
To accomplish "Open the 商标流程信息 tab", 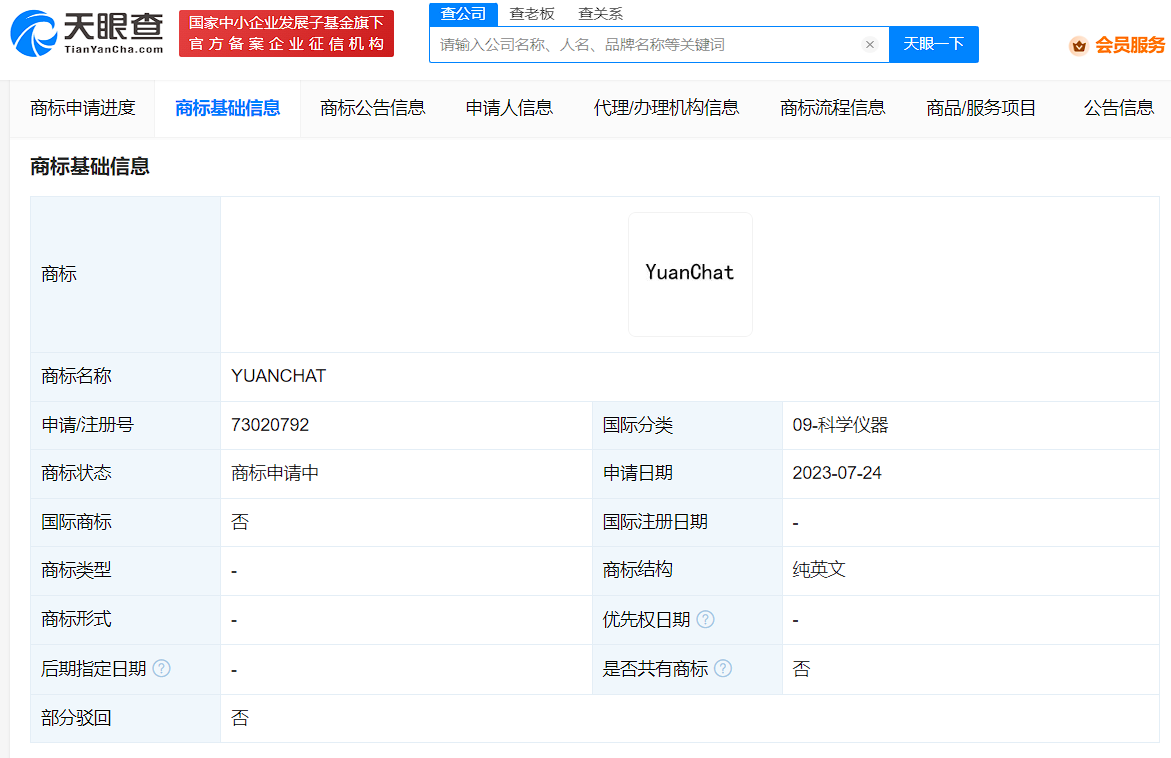I will click(833, 108).
